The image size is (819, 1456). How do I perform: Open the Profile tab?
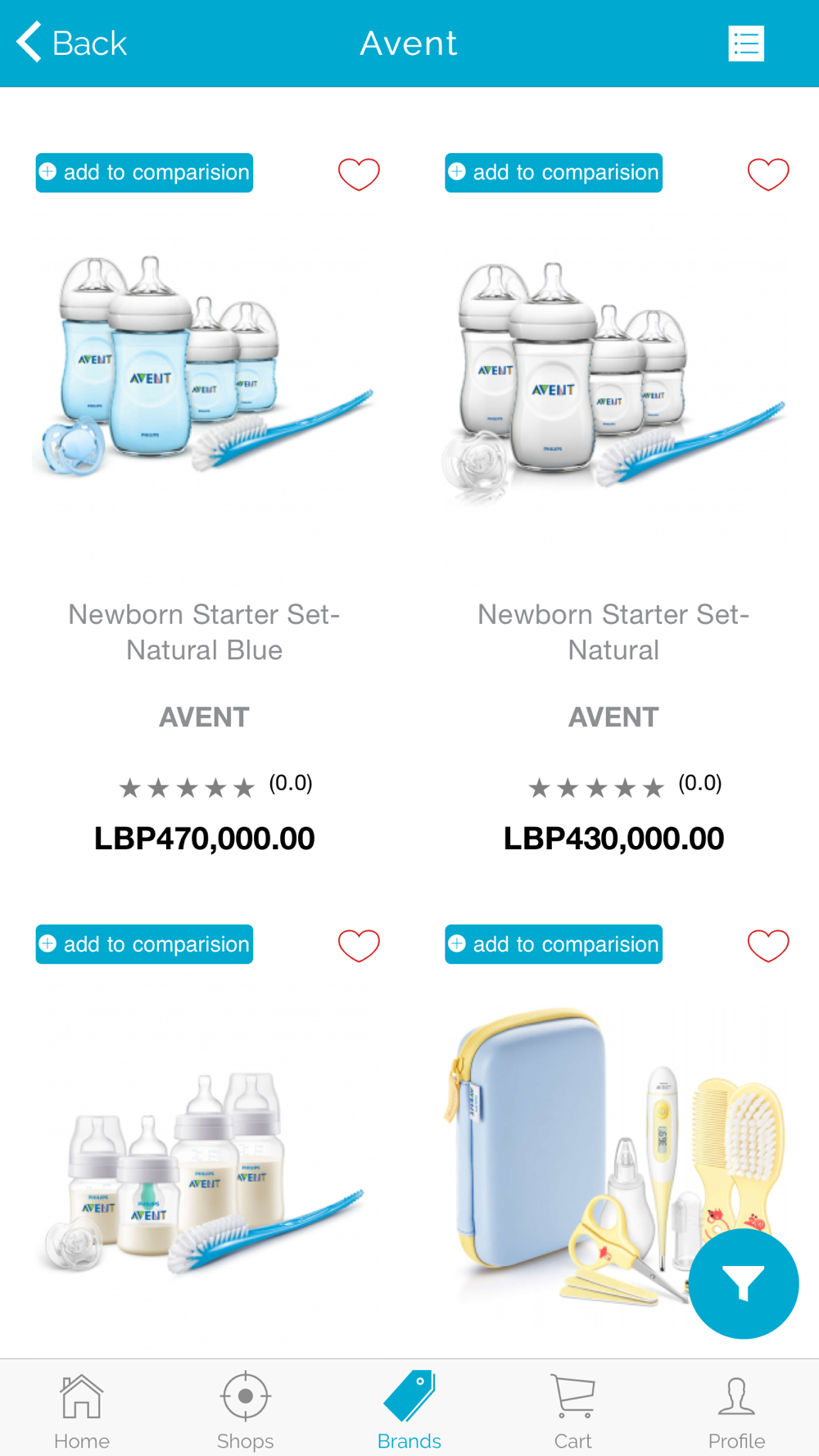(737, 1410)
